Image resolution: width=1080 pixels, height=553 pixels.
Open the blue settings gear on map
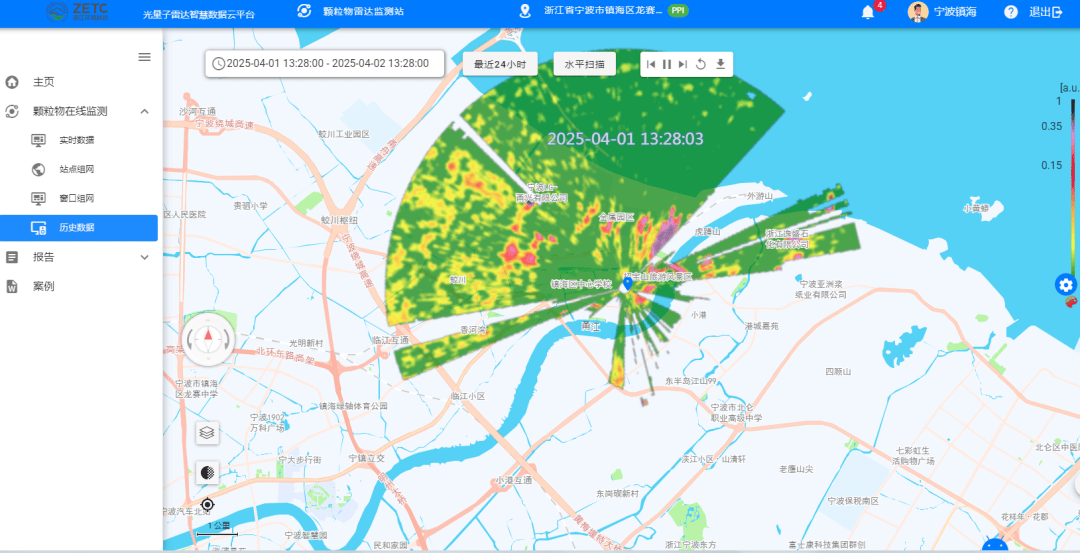coord(1066,285)
